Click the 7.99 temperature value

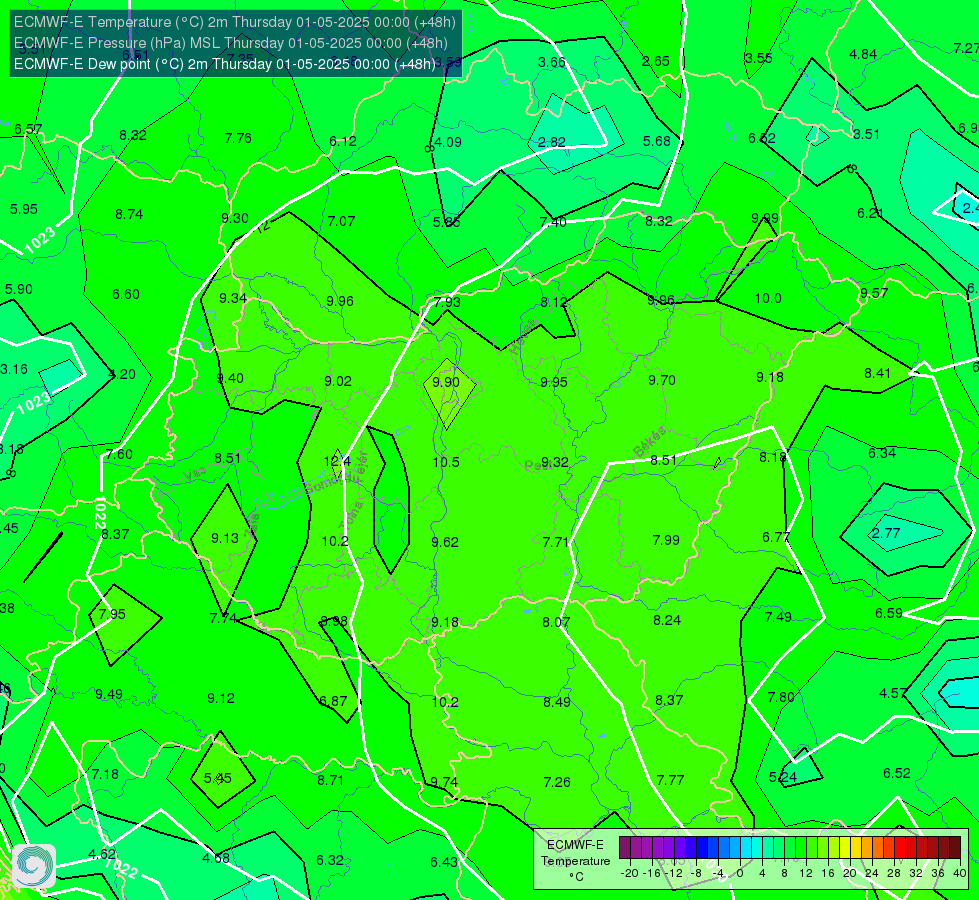click(666, 540)
